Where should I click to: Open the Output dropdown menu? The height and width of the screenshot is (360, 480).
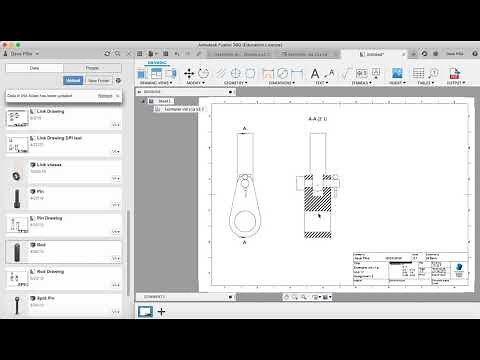tap(456, 83)
